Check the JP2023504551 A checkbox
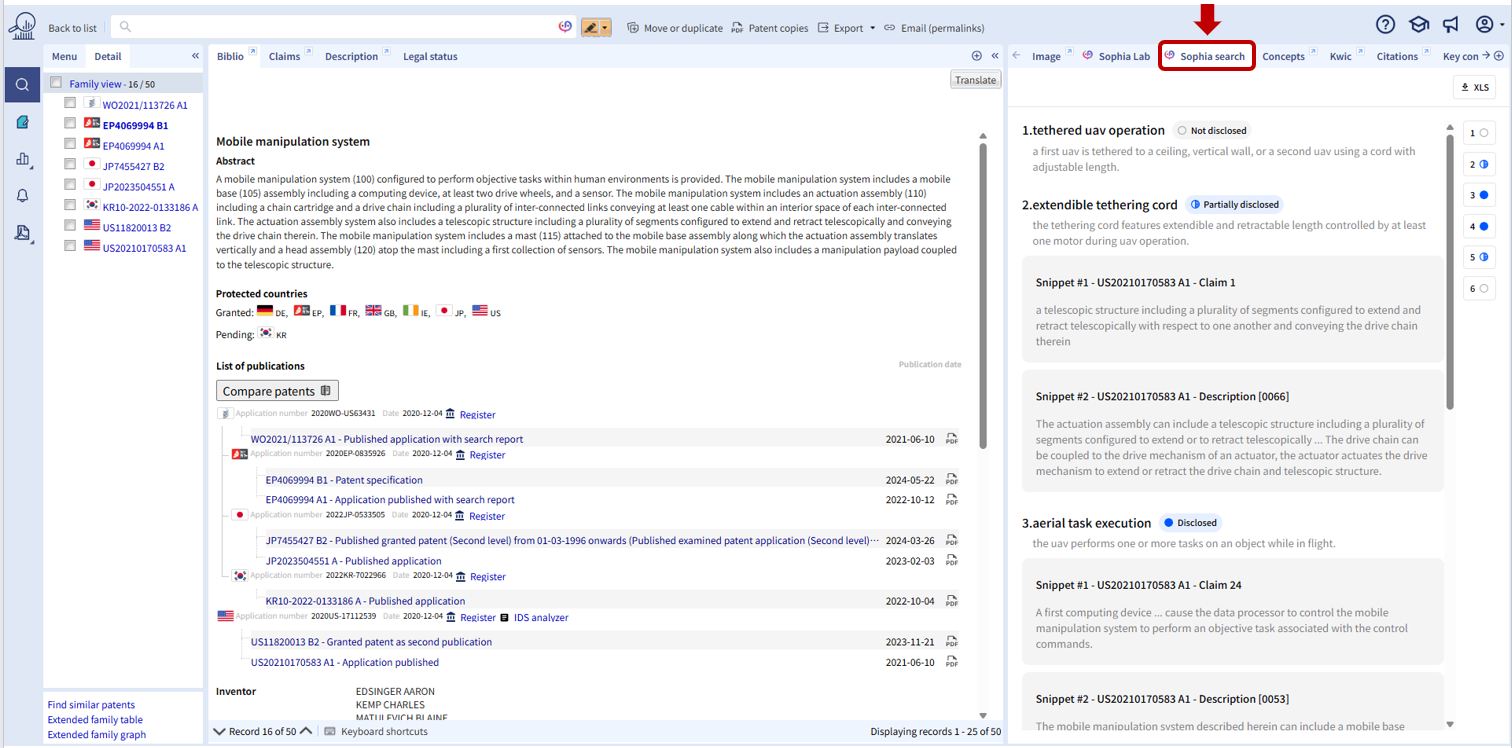 (70, 186)
